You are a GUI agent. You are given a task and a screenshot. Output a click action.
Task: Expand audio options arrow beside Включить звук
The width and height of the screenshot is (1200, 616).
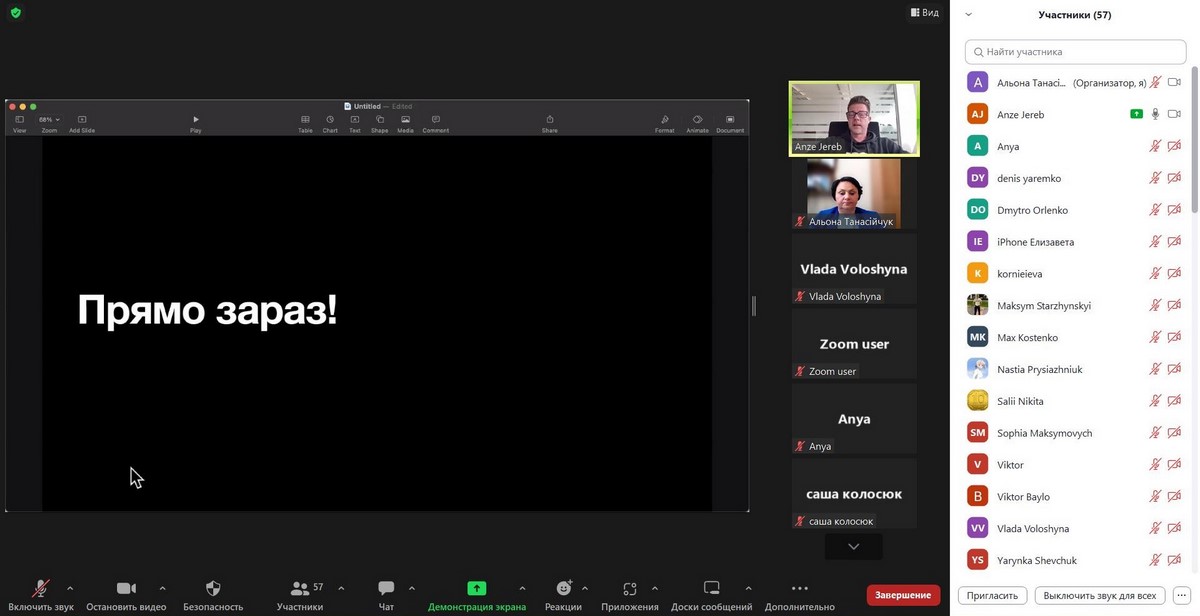[x=70, y=588]
